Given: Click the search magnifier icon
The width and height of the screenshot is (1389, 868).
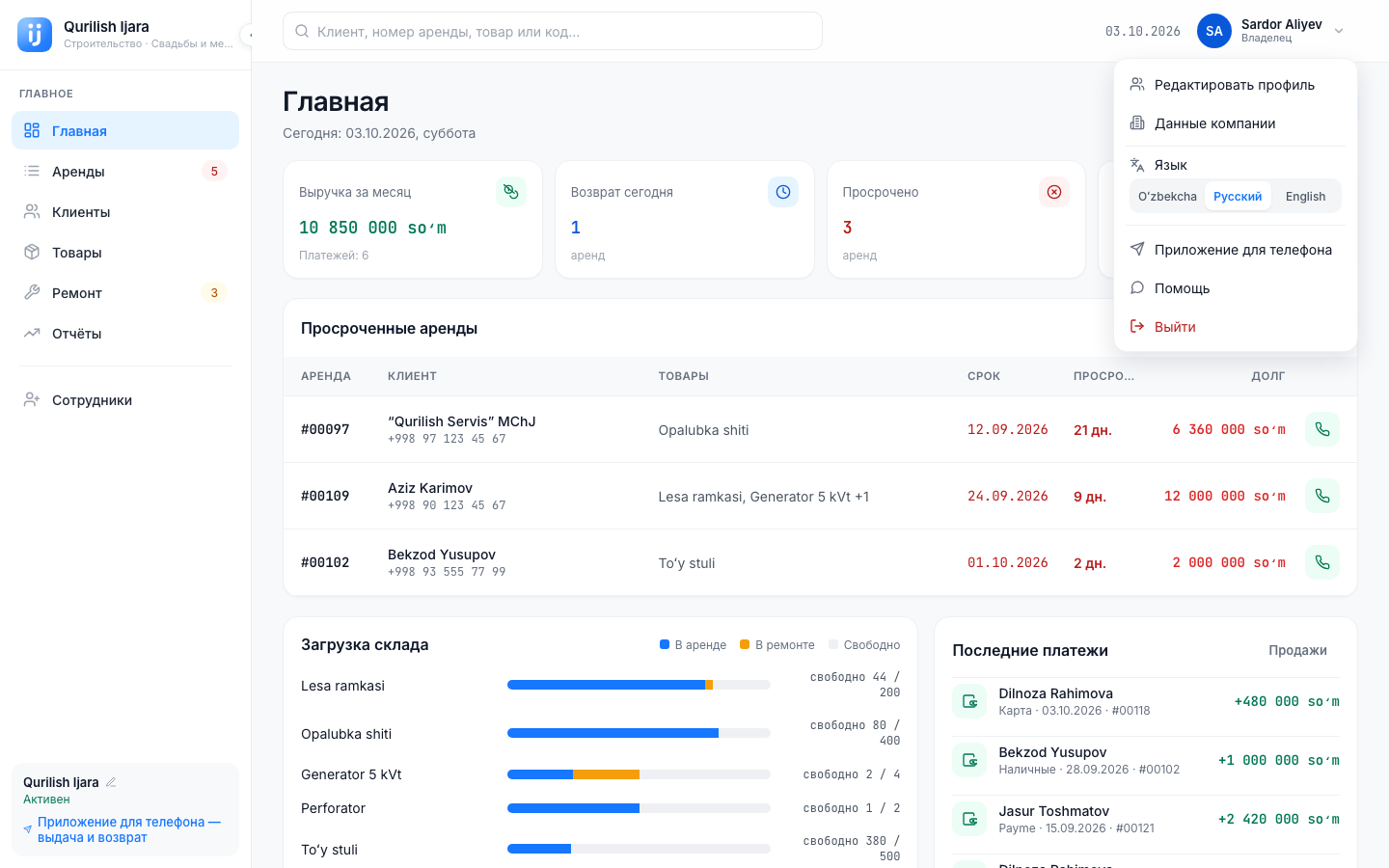Looking at the screenshot, I should coord(302,31).
